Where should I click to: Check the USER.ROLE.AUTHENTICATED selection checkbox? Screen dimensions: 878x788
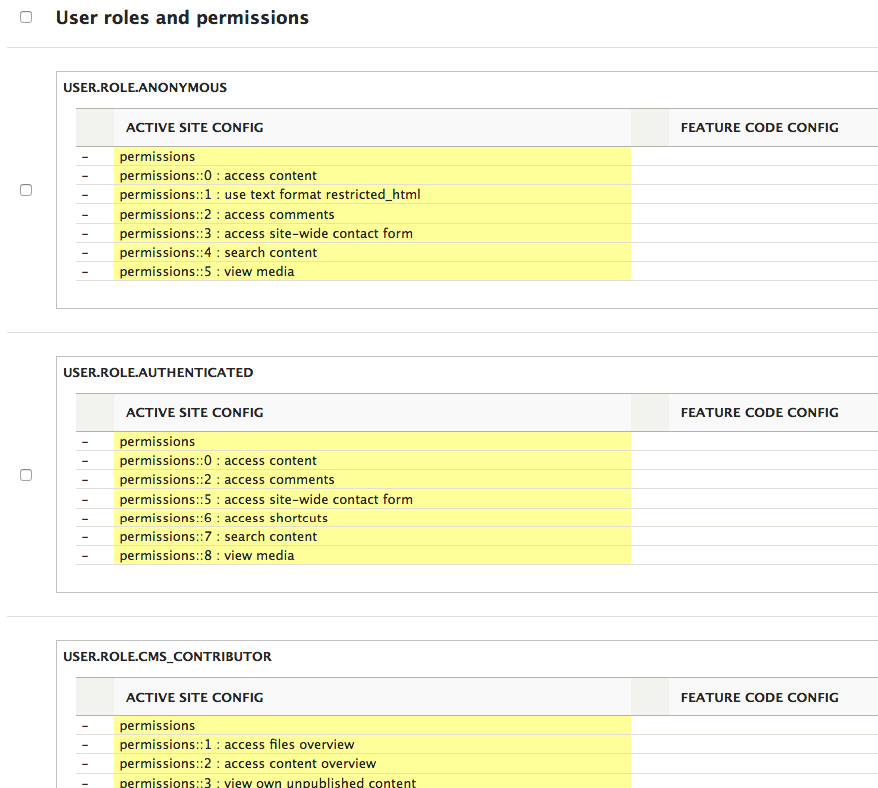[26, 475]
